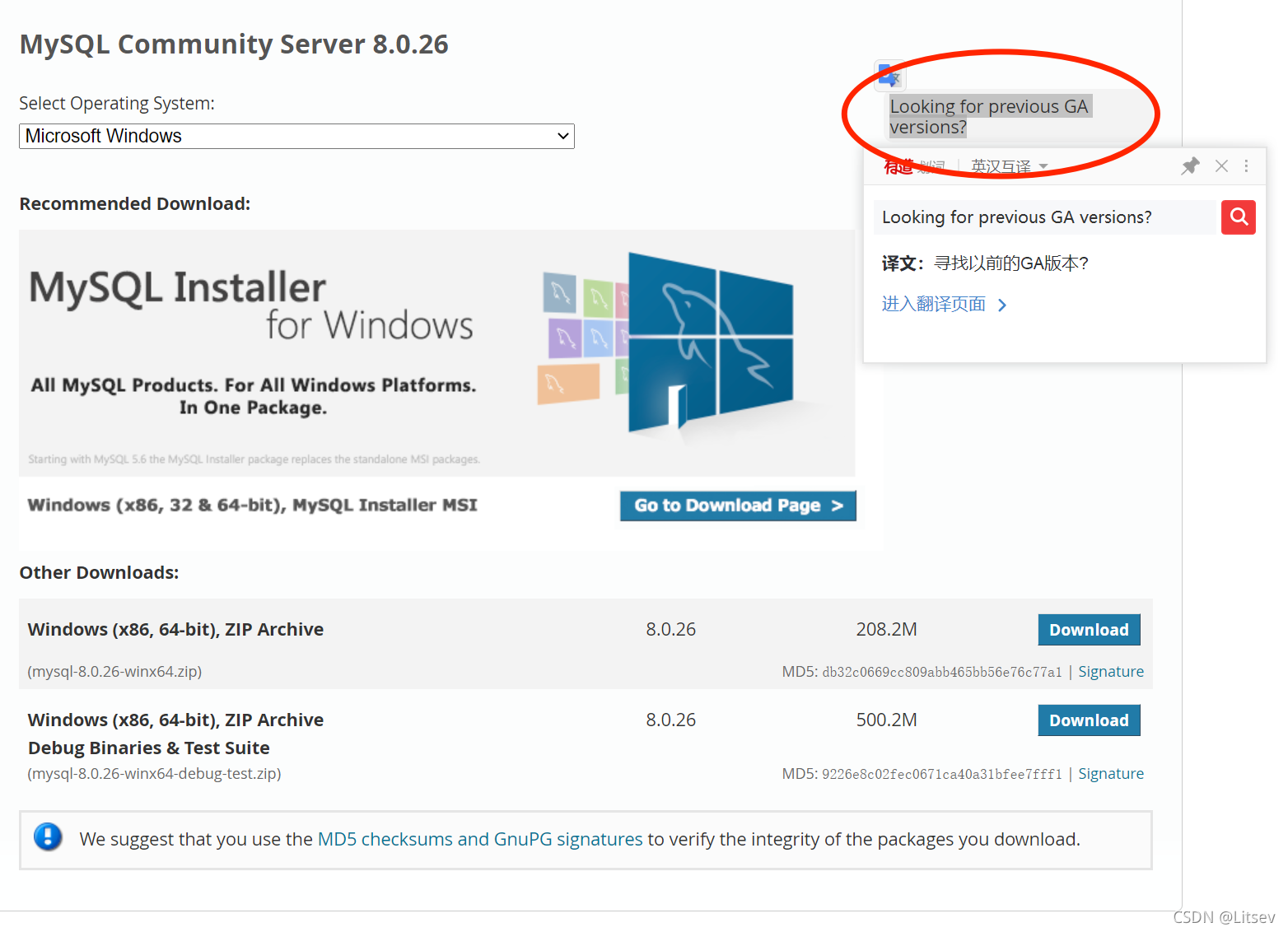Click the Go to Download Page button
1288x932 pixels.
(x=738, y=506)
